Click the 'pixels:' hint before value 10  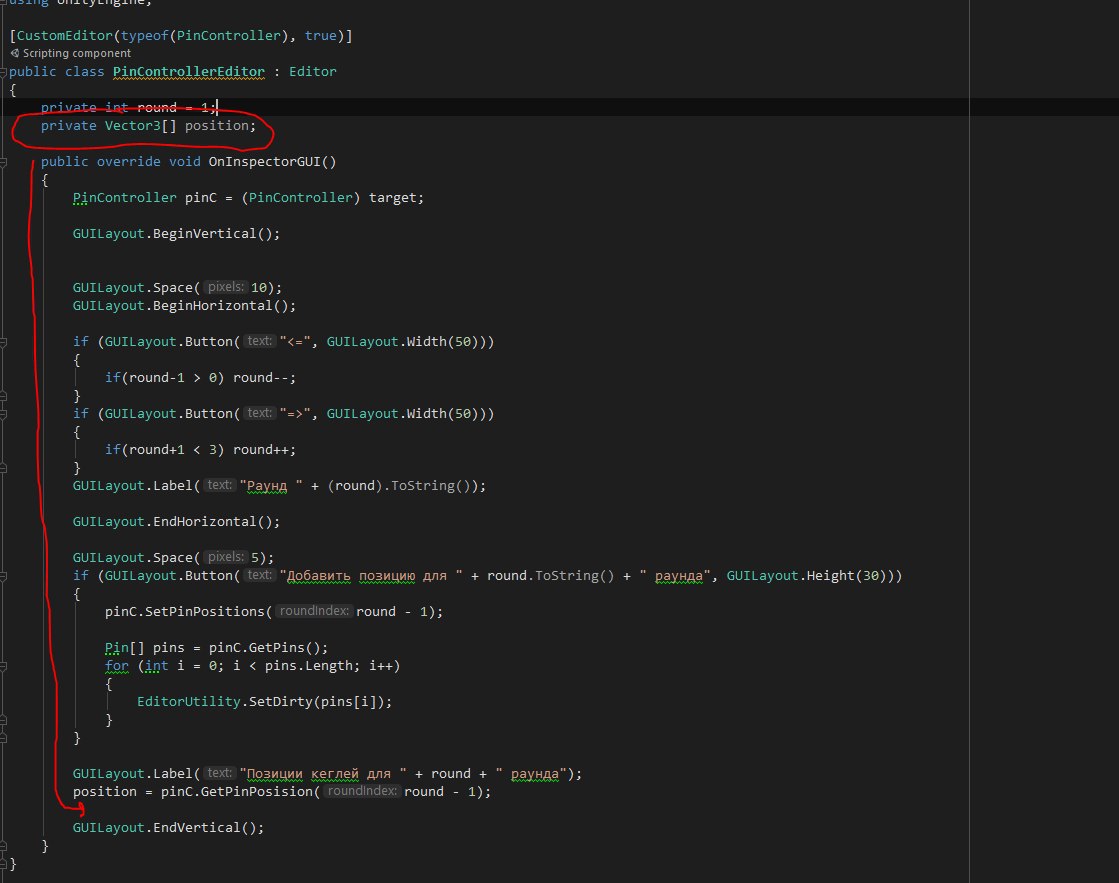point(226,287)
